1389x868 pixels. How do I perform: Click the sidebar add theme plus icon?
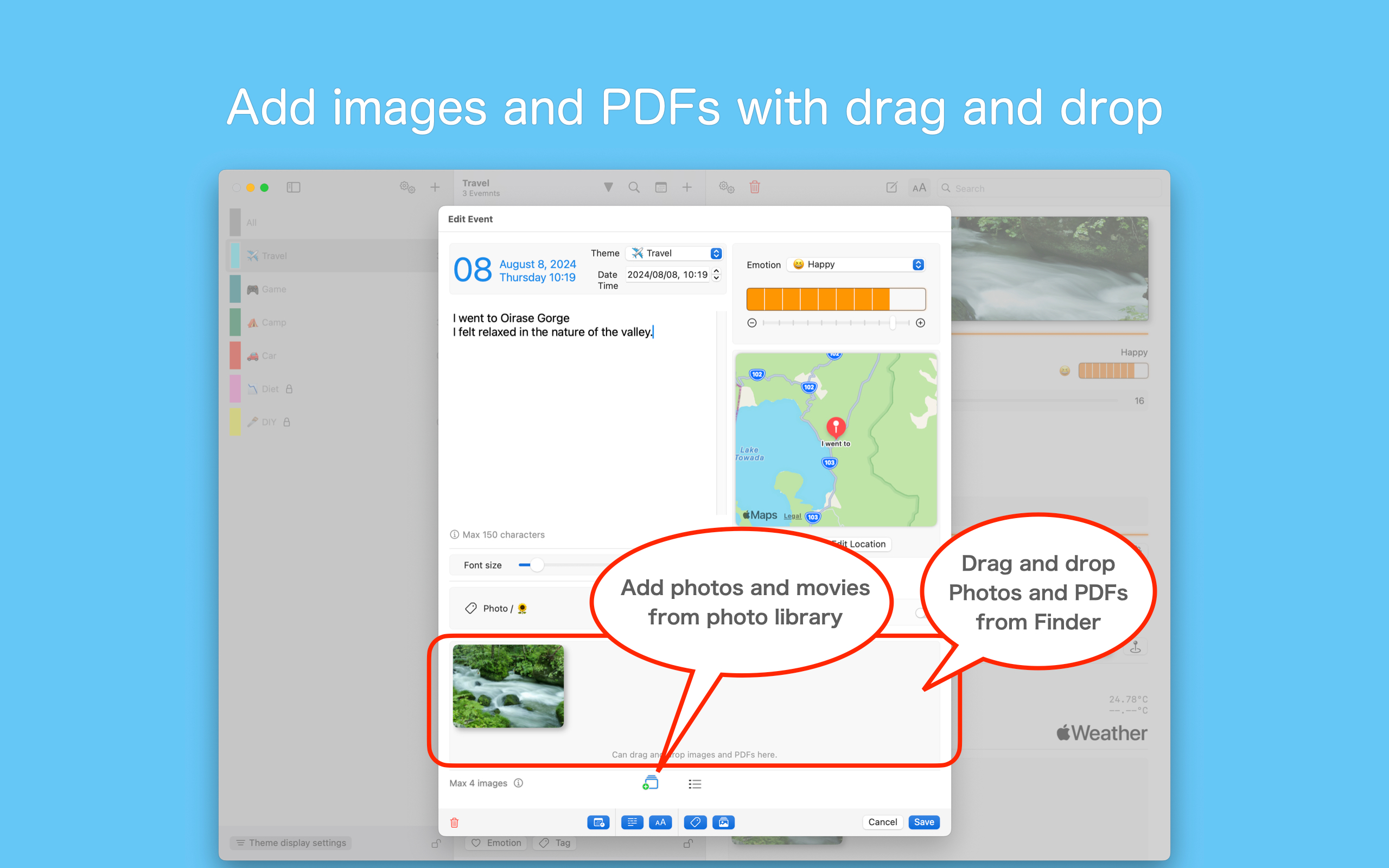click(435, 187)
